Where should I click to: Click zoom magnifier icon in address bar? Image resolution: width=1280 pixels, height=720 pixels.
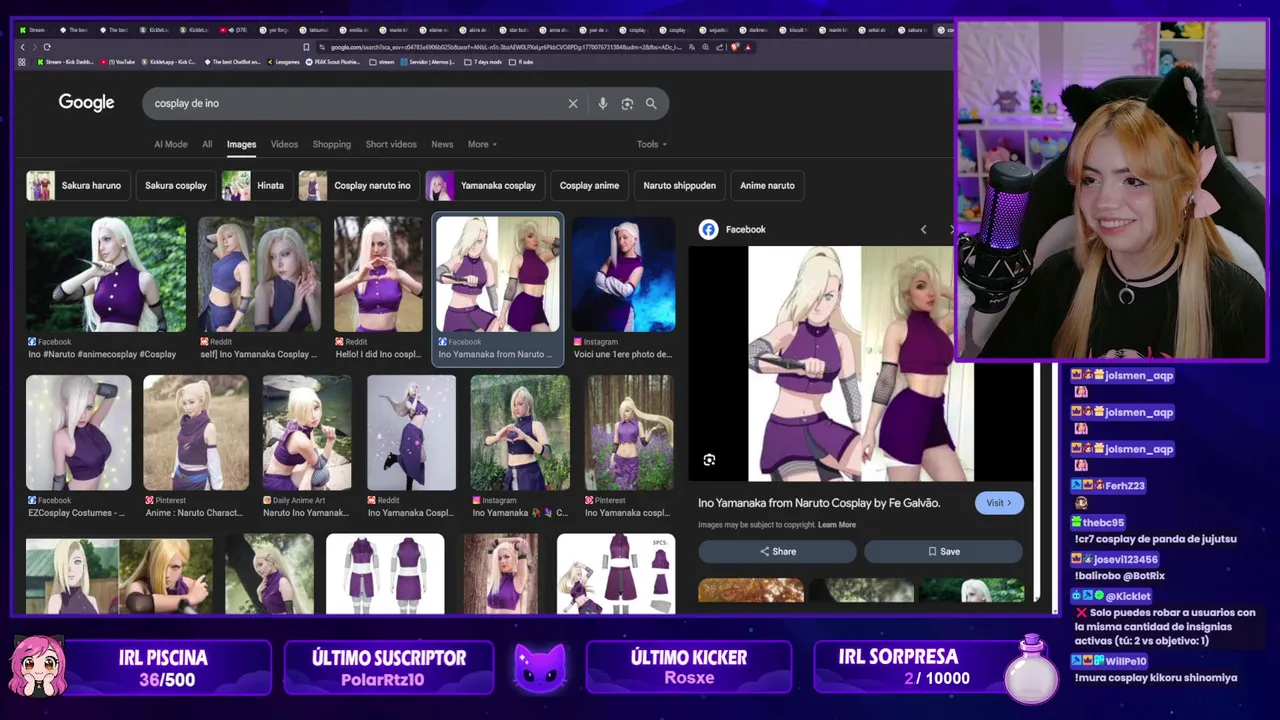tap(706, 47)
